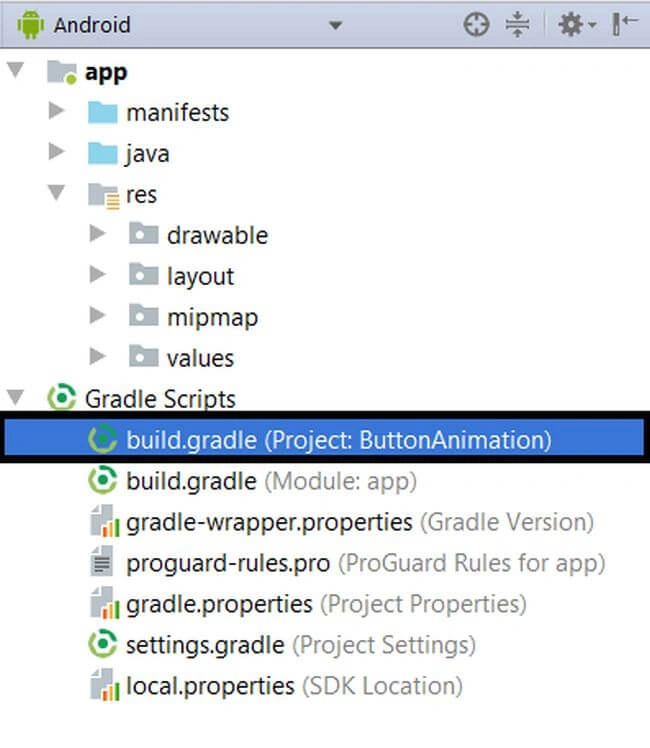The height and width of the screenshot is (748, 650).
Task: Open project view settings gear
Action: [577, 24]
